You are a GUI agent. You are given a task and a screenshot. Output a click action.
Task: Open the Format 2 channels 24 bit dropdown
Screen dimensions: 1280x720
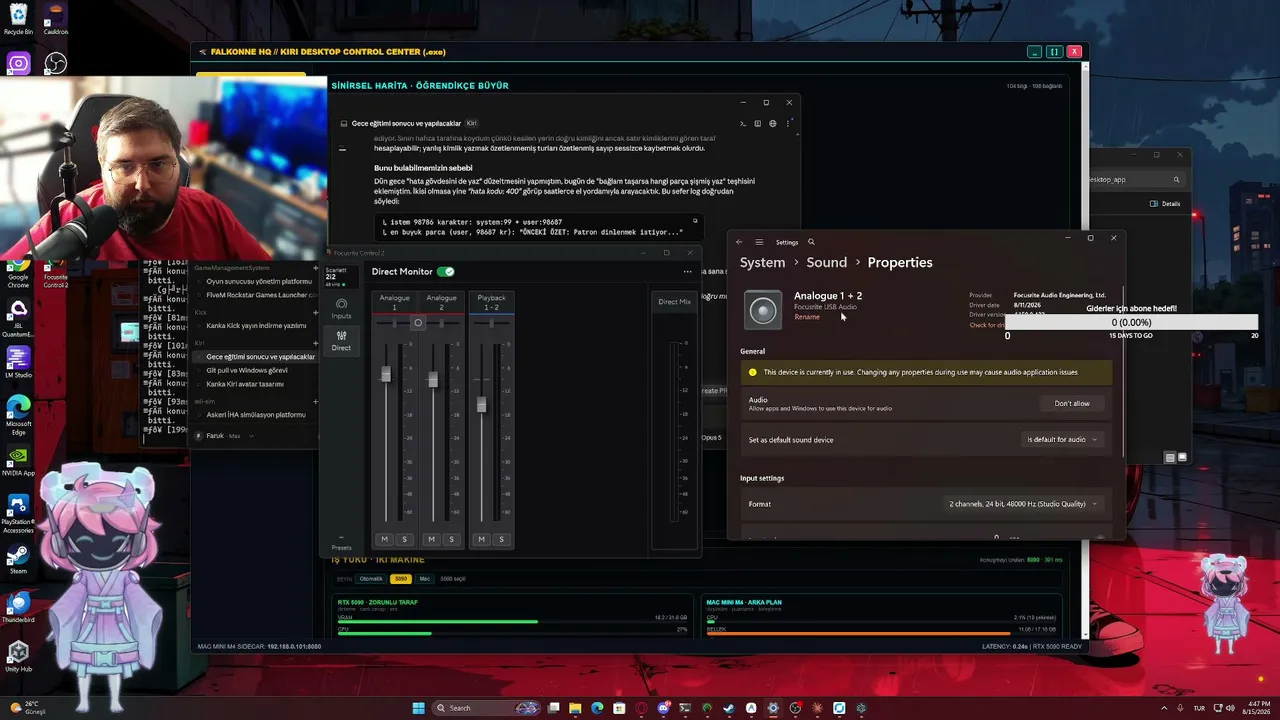click(1022, 504)
